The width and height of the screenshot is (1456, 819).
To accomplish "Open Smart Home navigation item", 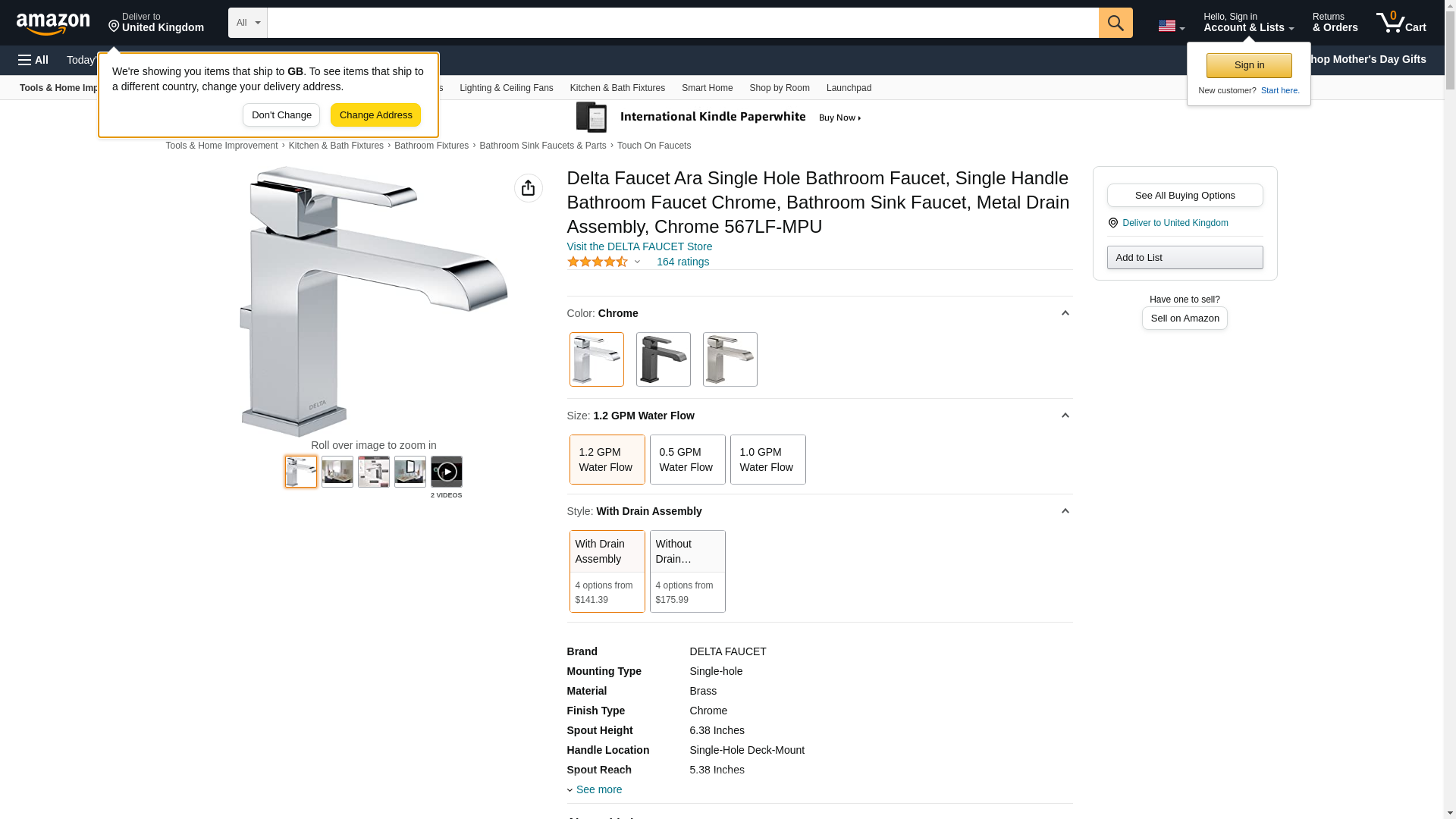I will point(706,88).
